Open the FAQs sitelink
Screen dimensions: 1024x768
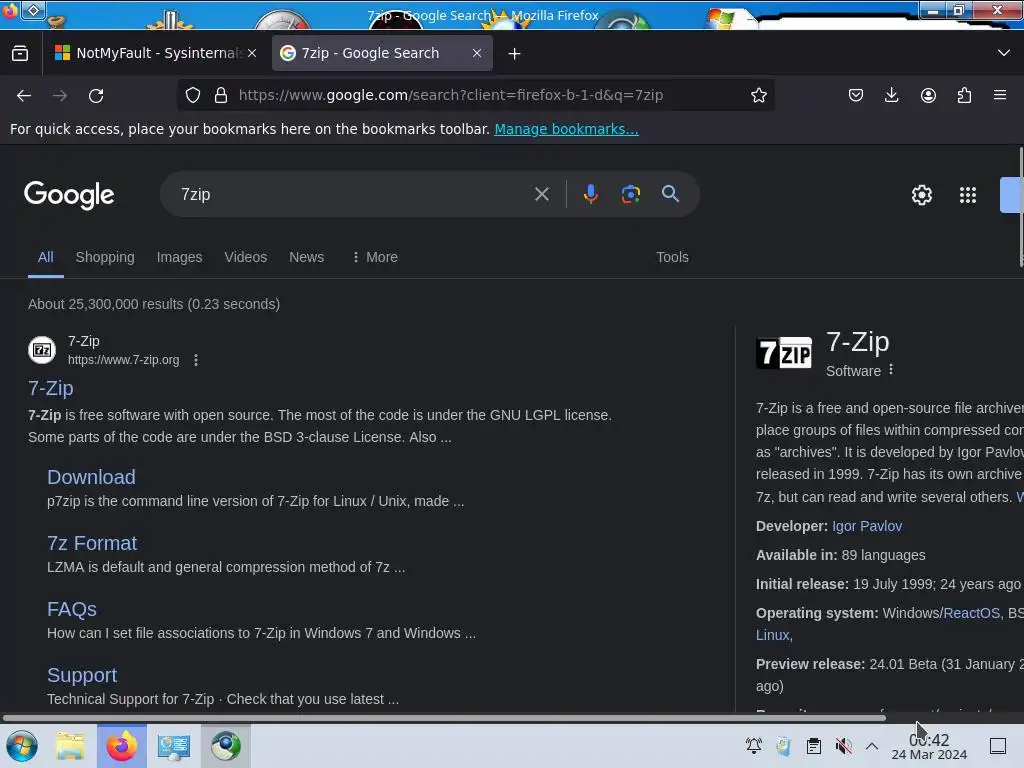(72, 609)
